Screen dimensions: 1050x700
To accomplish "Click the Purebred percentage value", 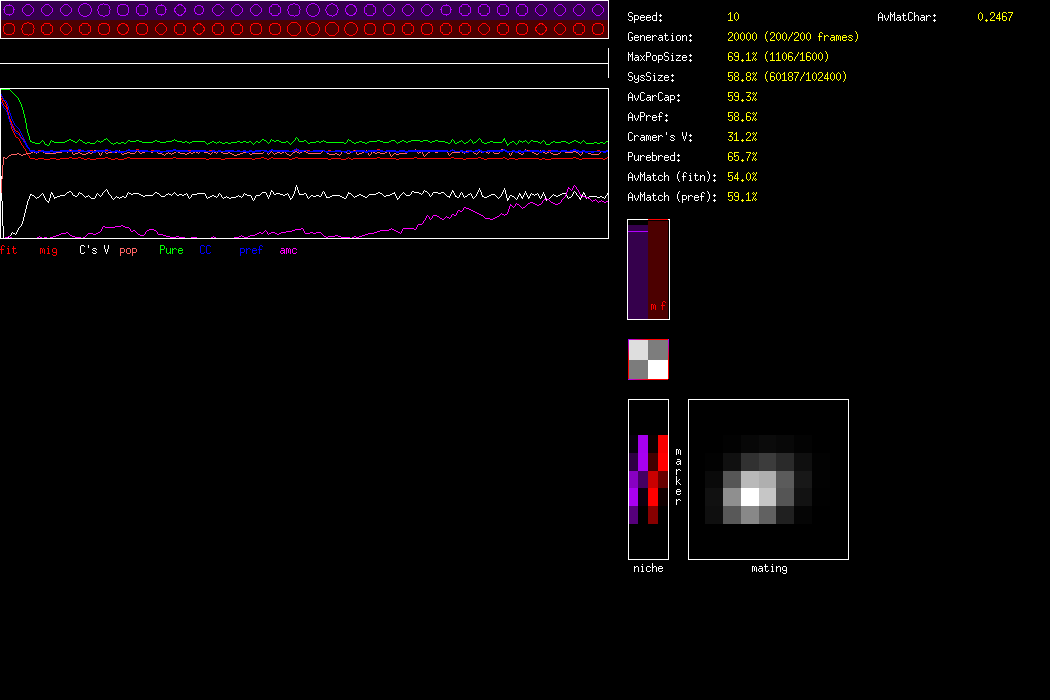I will pos(741,157).
